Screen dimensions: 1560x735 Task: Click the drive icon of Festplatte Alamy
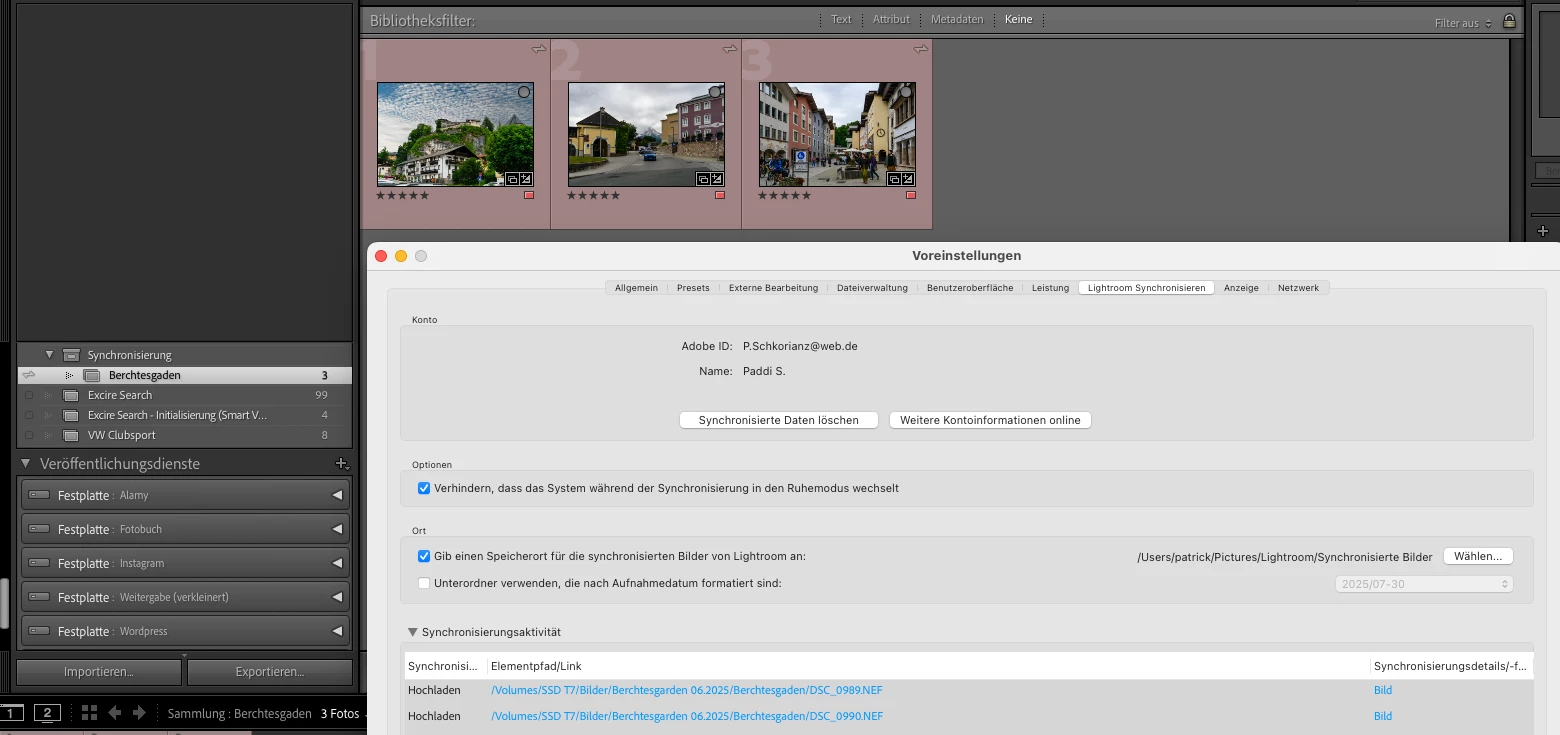(x=39, y=495)
